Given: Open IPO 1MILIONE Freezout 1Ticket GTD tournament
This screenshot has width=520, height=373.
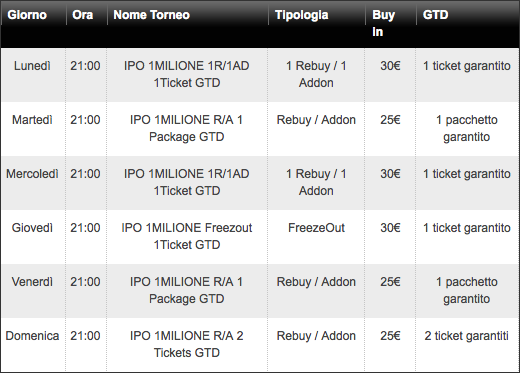Looking at the screenshot, I should [x=187, y=236].
